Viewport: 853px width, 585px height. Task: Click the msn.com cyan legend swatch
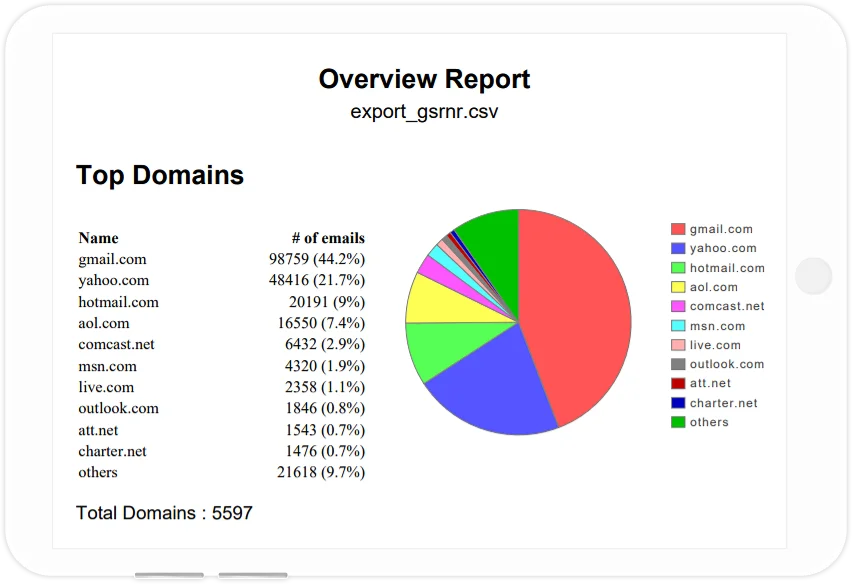click(x=678, y=326)
